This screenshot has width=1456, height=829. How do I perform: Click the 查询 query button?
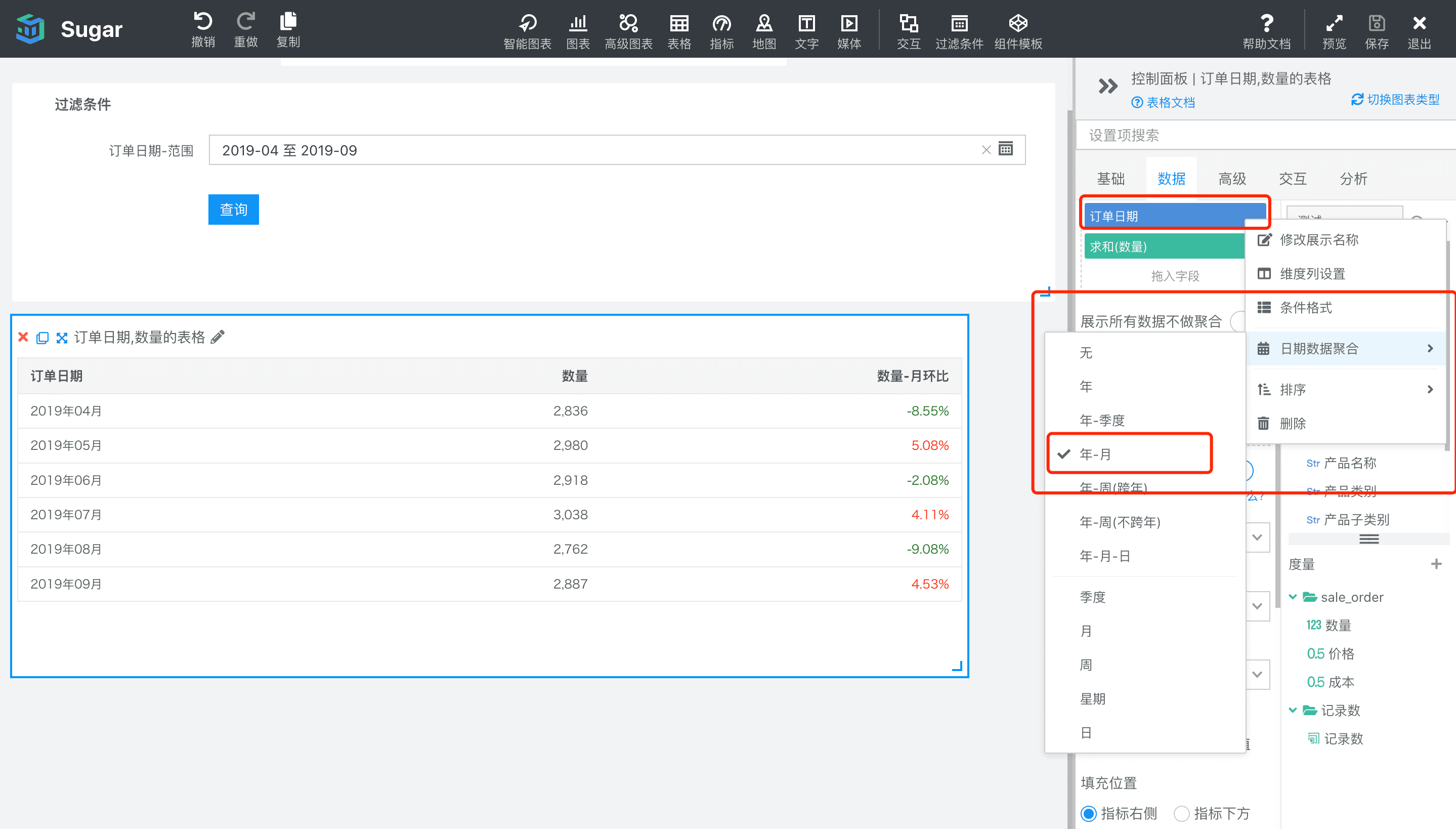pos(233,210)
